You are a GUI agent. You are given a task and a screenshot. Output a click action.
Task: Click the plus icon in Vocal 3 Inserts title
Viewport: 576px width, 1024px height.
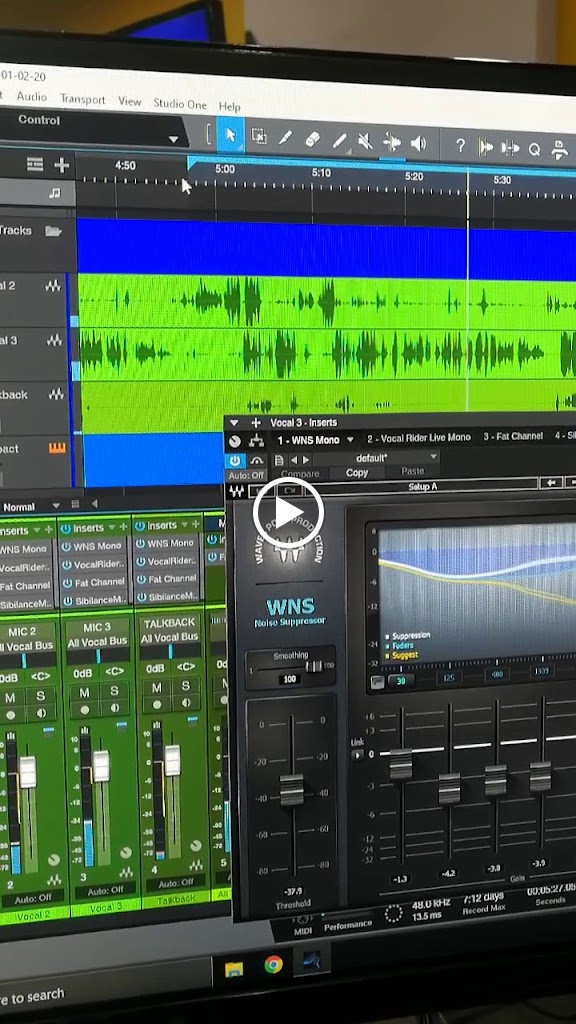(x=256, y=423)
